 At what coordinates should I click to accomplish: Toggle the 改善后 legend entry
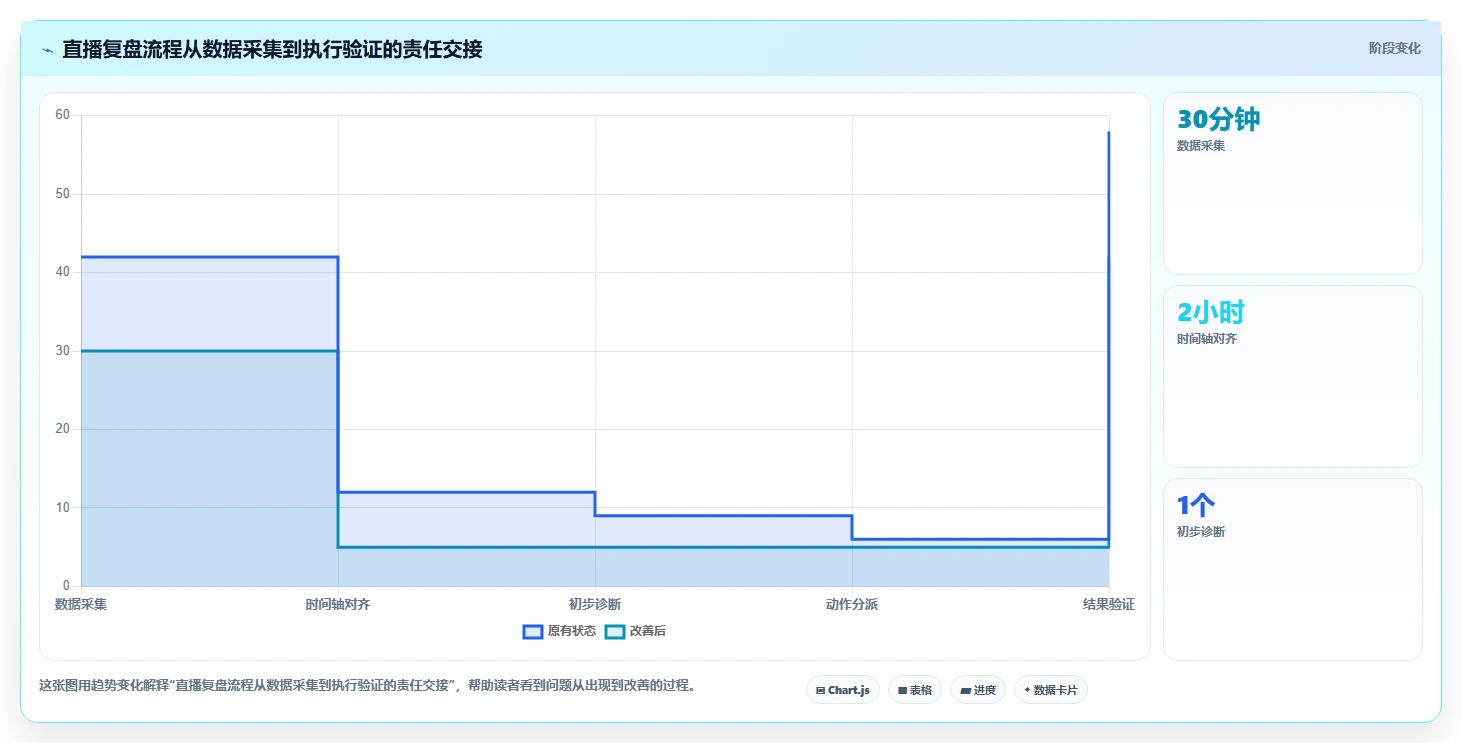tap(636, 631)
